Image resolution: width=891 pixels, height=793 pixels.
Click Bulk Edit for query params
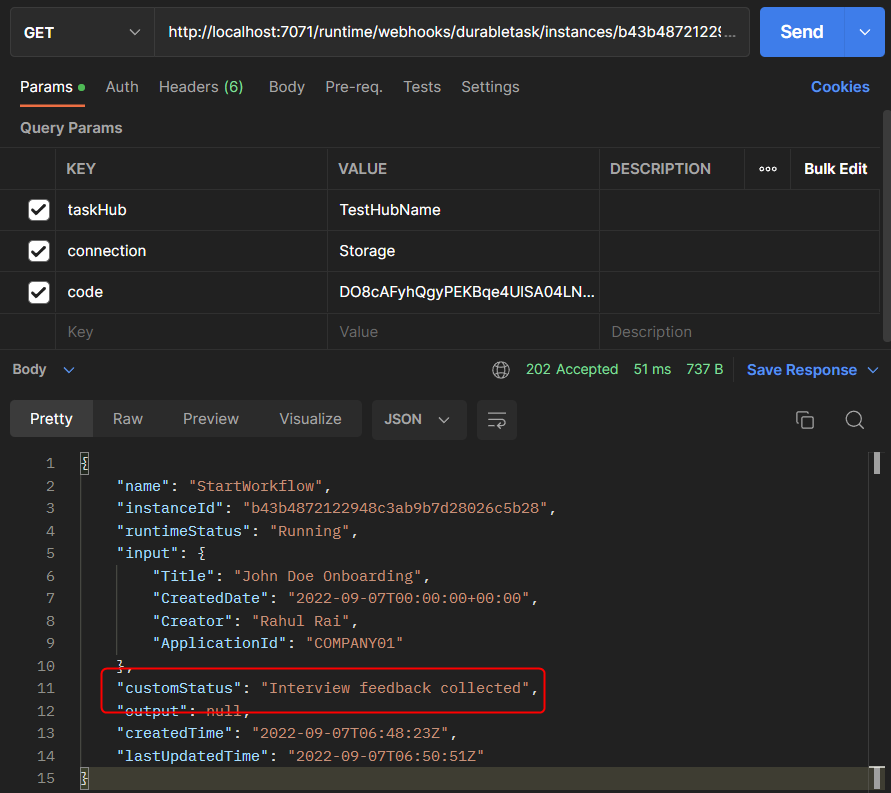coord(835,169)
